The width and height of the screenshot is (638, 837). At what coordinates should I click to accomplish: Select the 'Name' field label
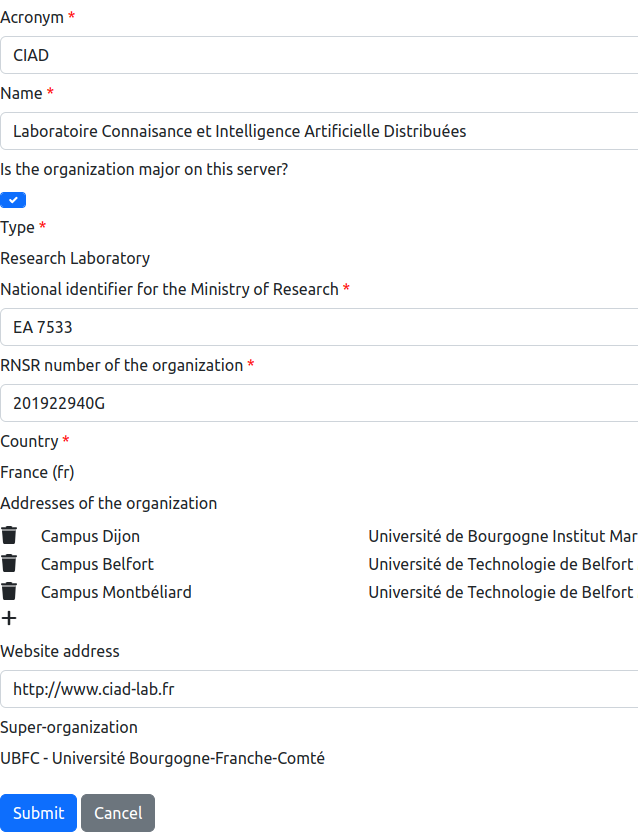(21, 93)
